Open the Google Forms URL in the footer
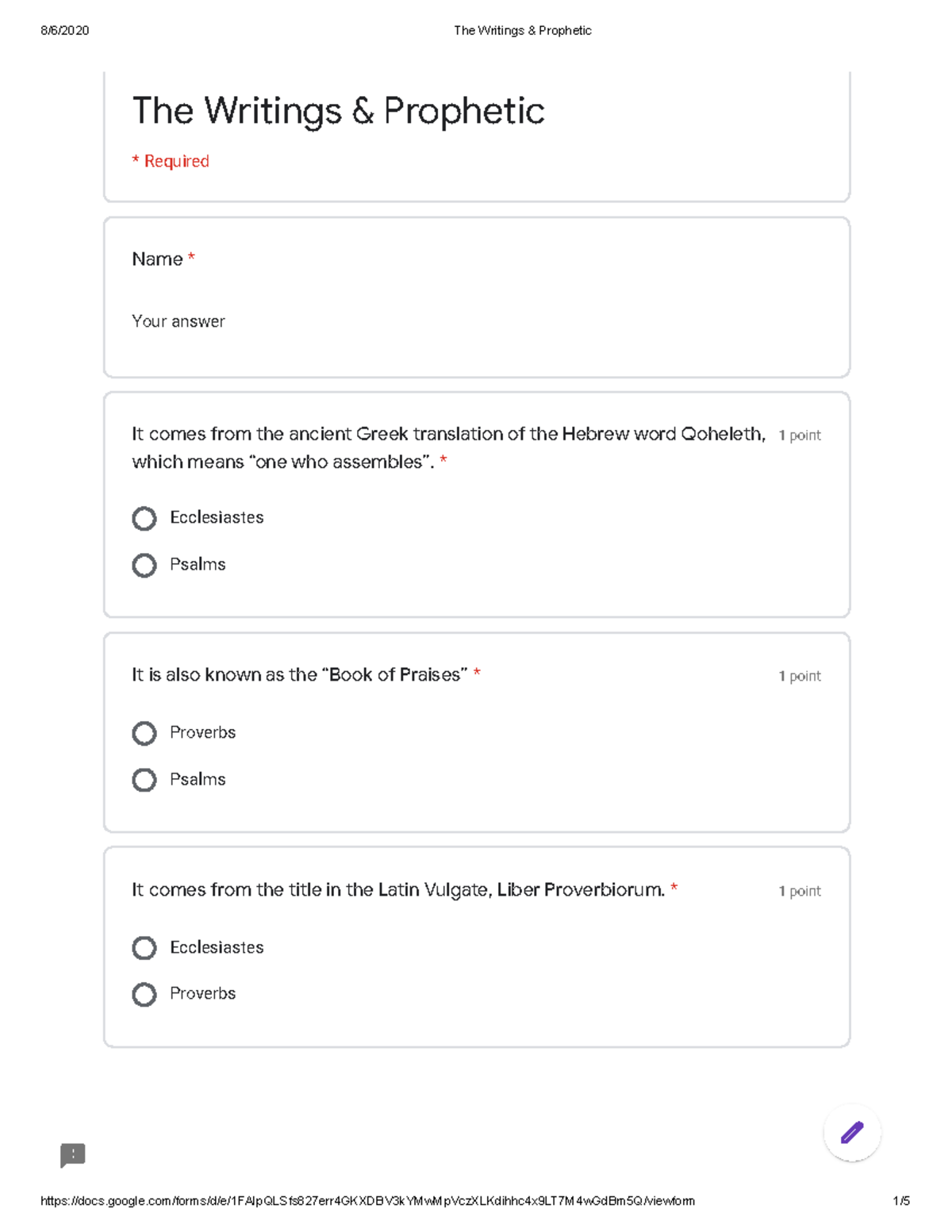 click(367, 1201)
